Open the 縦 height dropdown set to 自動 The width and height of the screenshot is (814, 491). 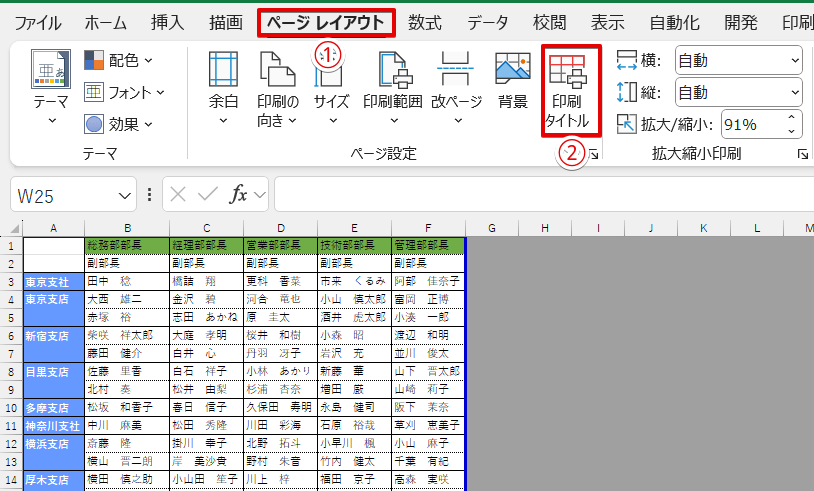tap(738, 93)
